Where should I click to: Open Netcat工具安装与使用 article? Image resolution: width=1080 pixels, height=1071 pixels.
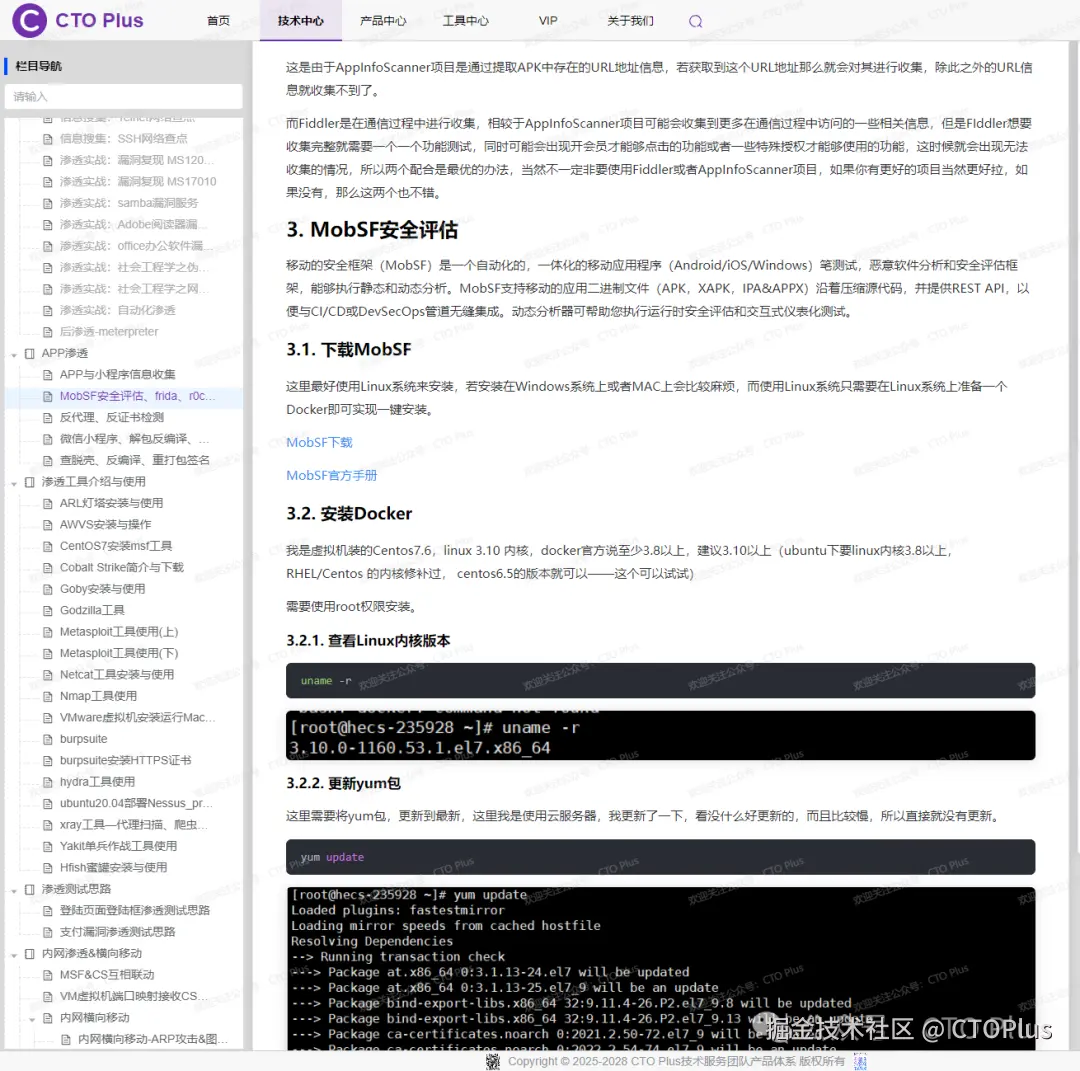tap(116, 674)
